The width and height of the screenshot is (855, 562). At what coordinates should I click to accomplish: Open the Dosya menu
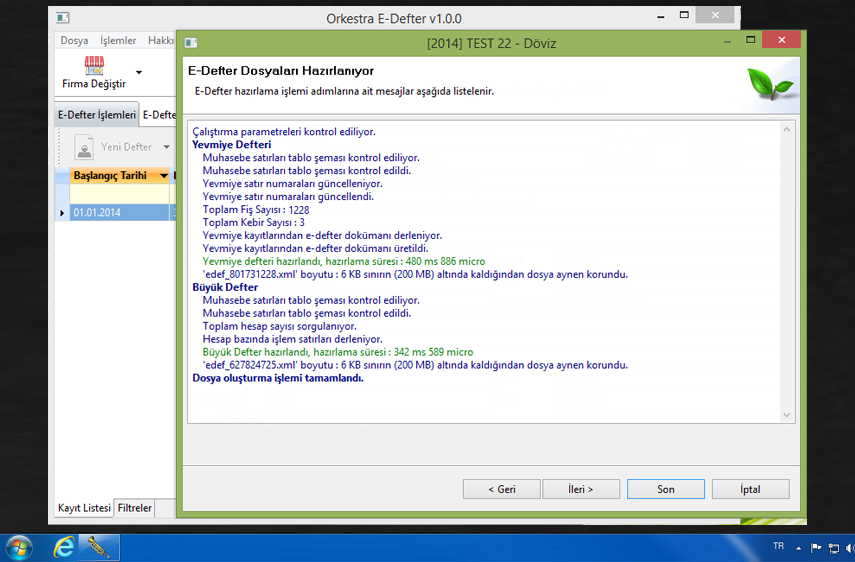[x=74, y=41]
